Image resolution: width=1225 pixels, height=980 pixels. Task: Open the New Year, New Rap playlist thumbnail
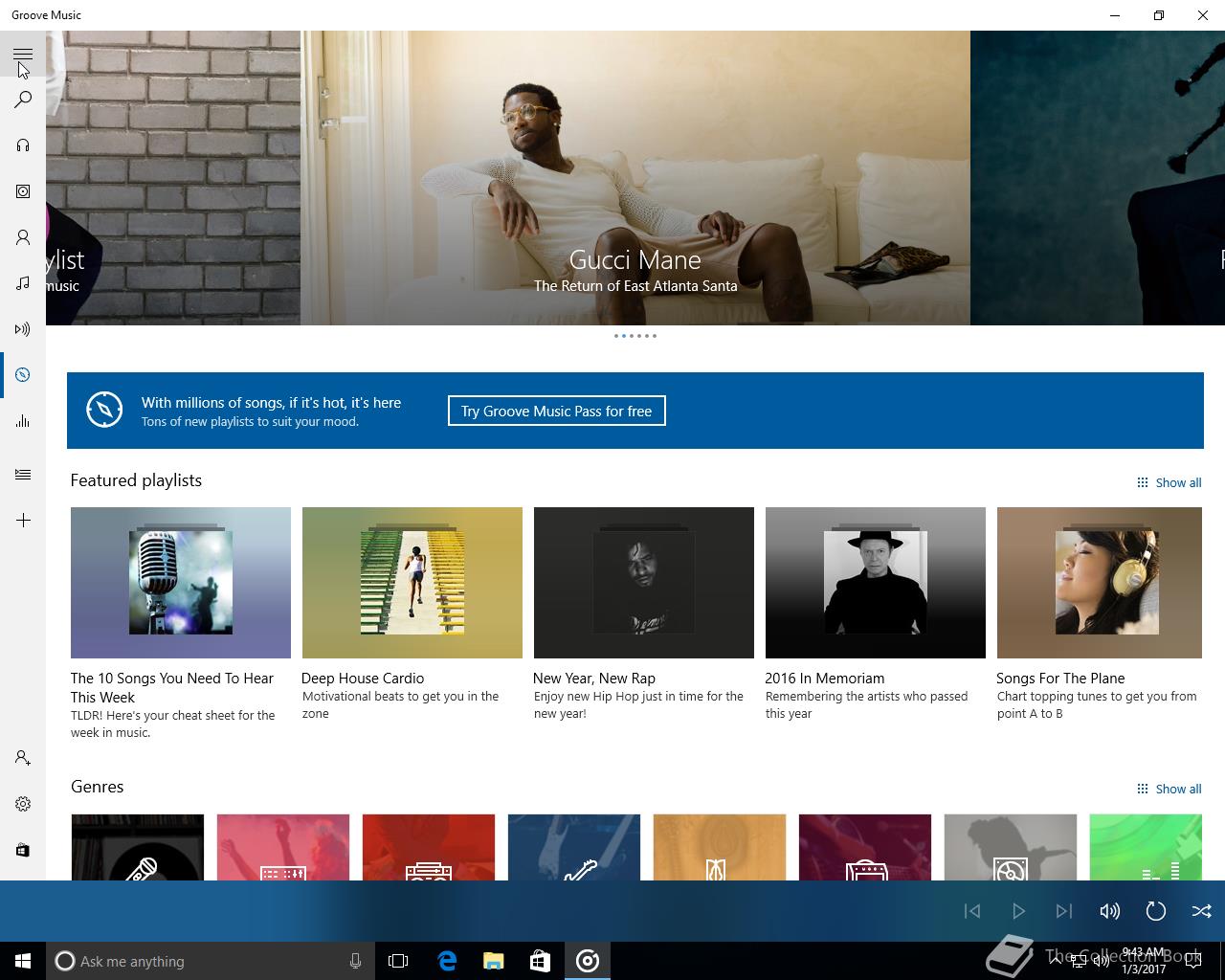tap(644, 583)
